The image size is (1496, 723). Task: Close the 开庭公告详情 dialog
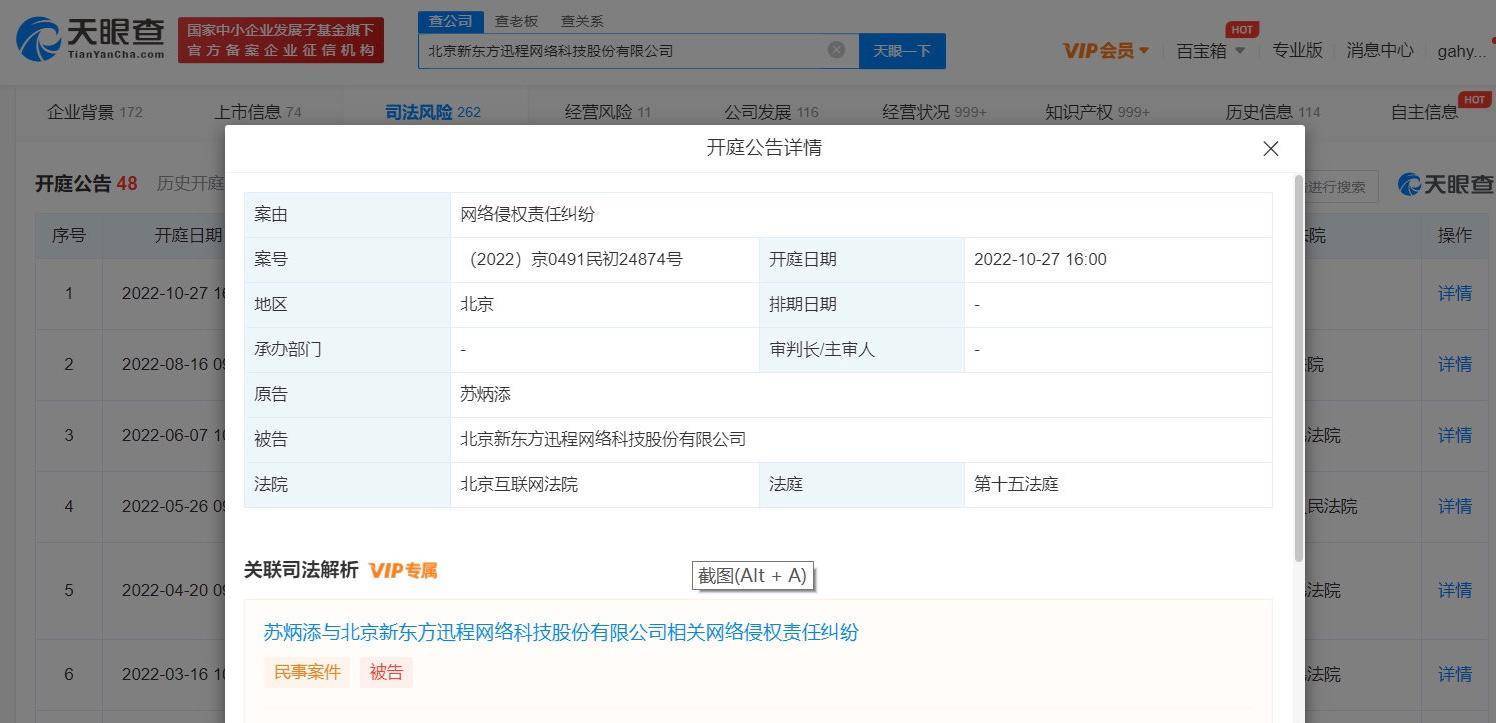click(x=1271, y=148)
